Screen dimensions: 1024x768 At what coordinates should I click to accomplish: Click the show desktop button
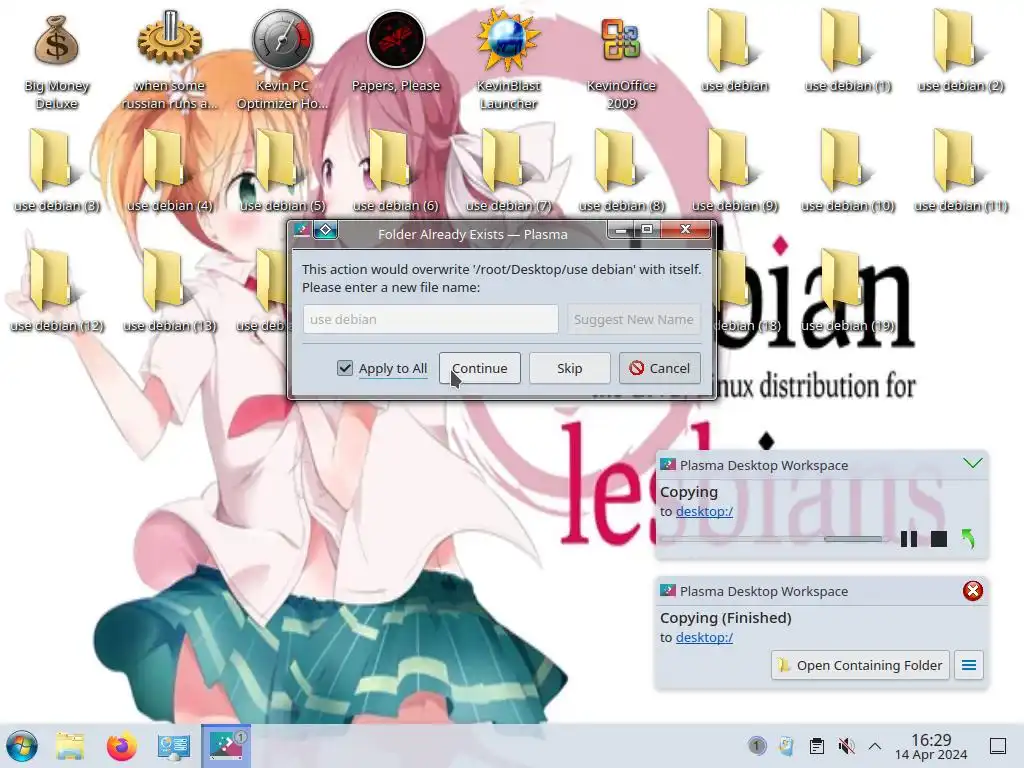point(997,746)
